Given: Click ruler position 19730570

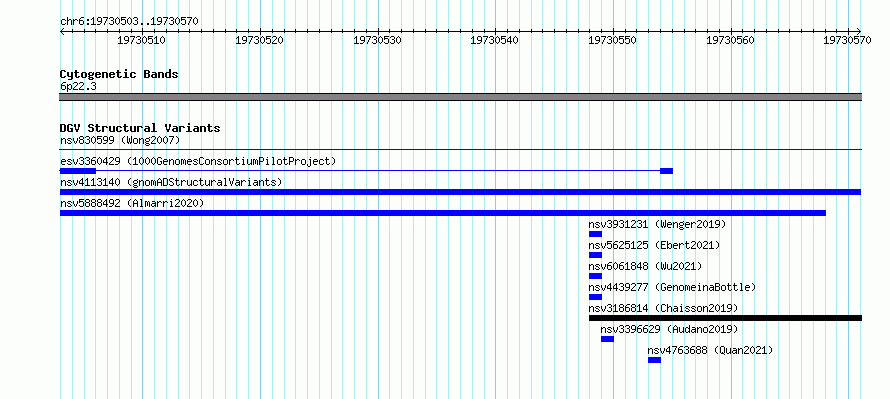Looking at the screenshot, I should pyautogui.click(x=847, y=40).
